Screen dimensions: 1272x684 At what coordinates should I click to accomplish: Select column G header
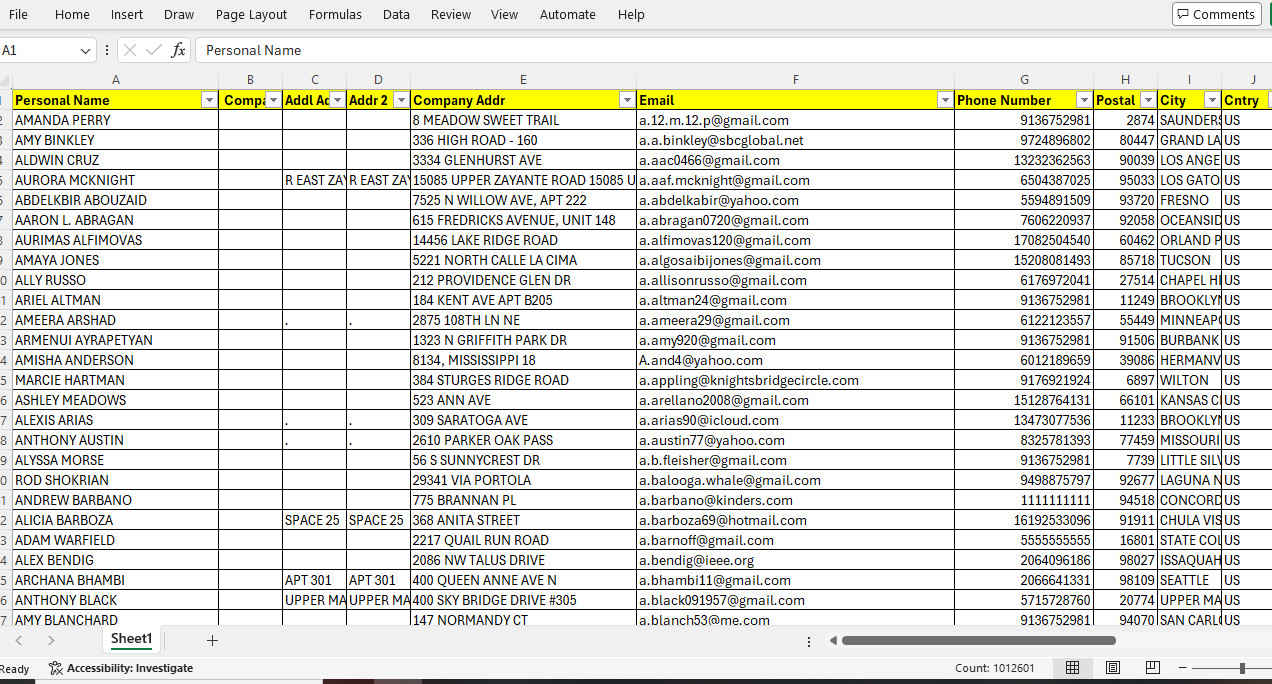click(x=1024, y=80)
